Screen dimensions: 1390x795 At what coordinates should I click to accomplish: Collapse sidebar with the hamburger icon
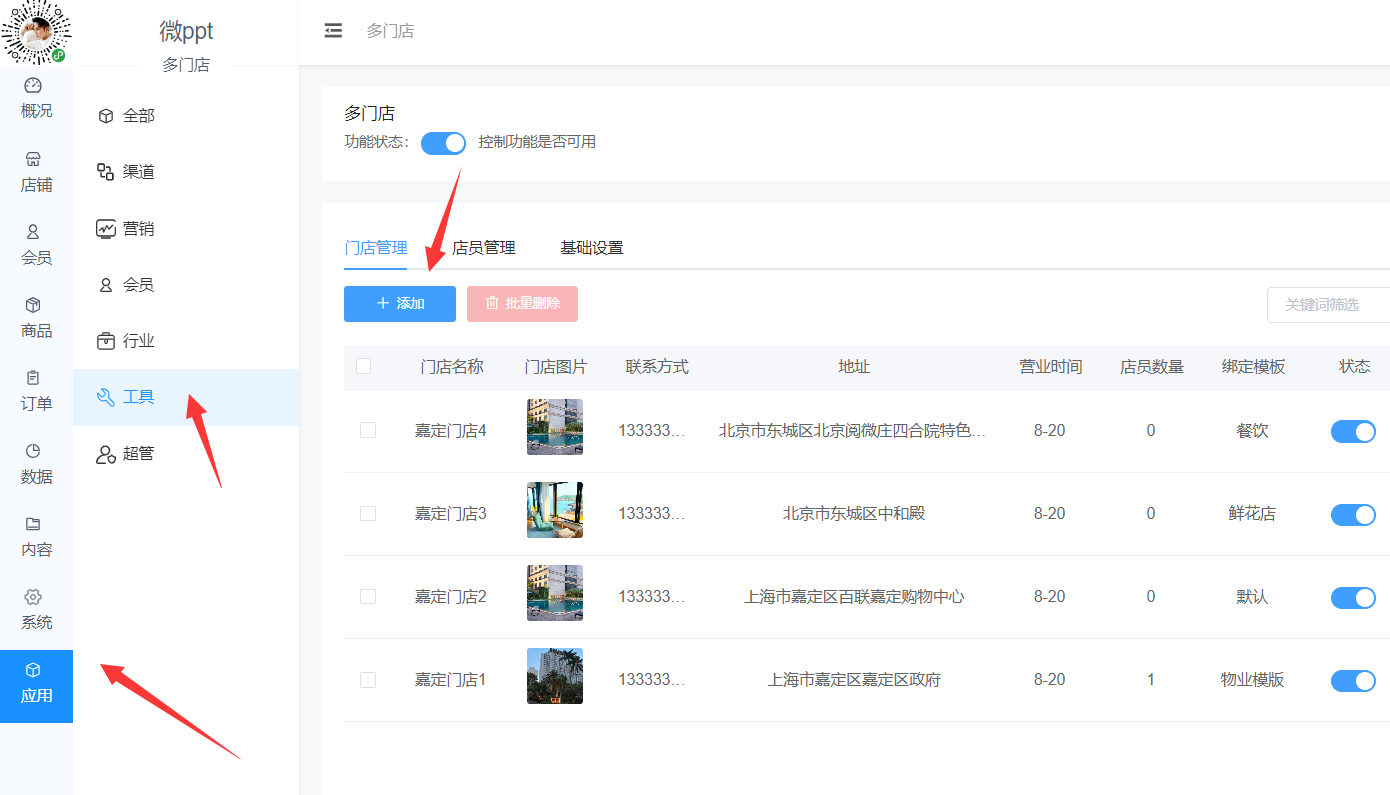click(333, 31)
